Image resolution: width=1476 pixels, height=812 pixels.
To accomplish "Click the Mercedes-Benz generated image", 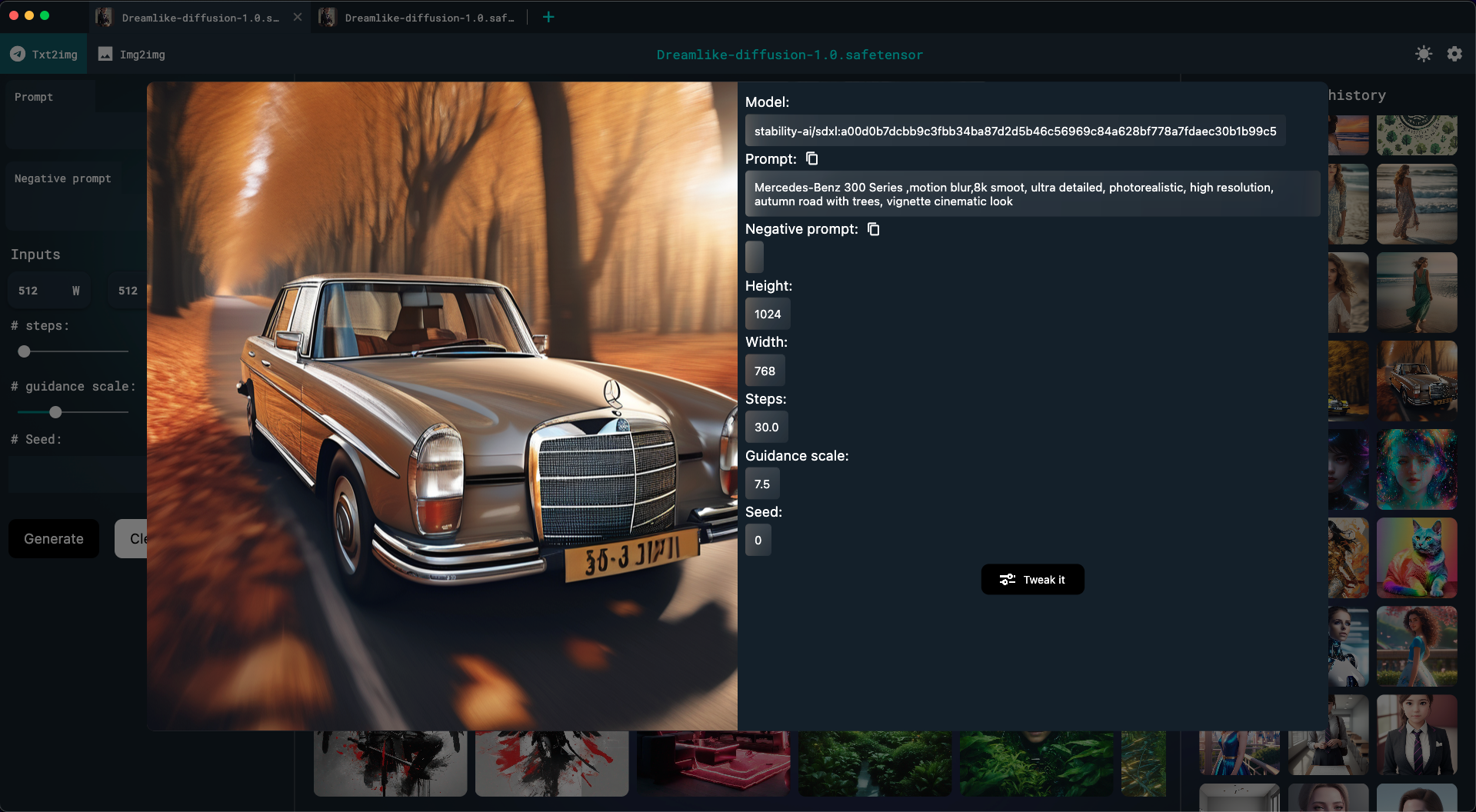I will pos(442,406).
